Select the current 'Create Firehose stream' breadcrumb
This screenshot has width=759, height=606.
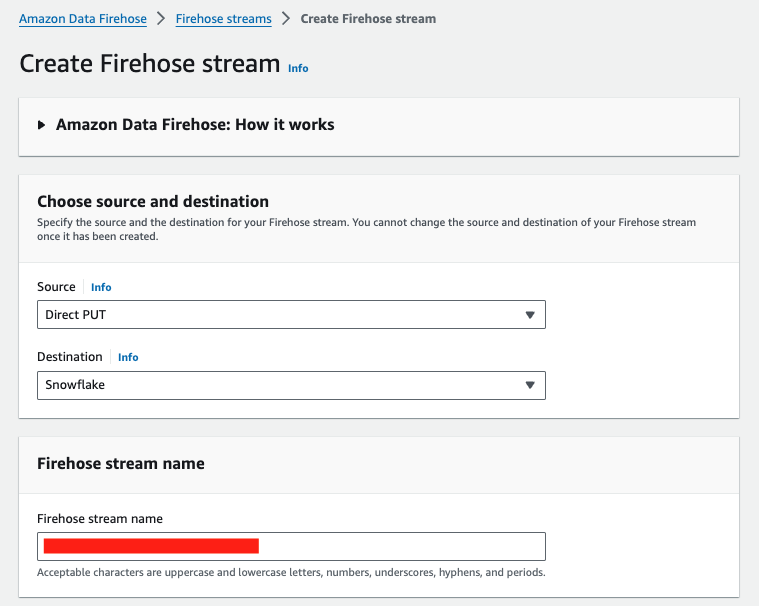click(x=368, y=19)
